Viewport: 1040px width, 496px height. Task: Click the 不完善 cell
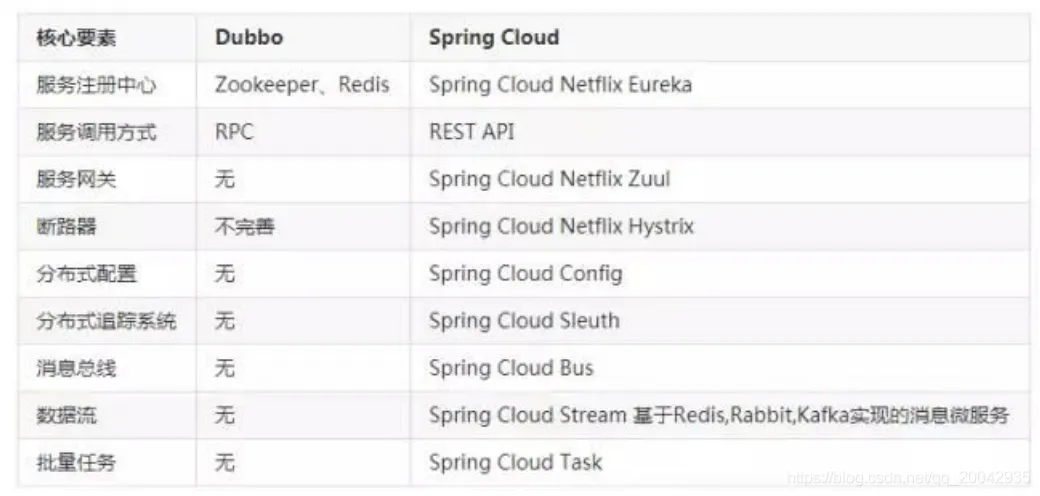pyautogui.click(x=244, y=227)
